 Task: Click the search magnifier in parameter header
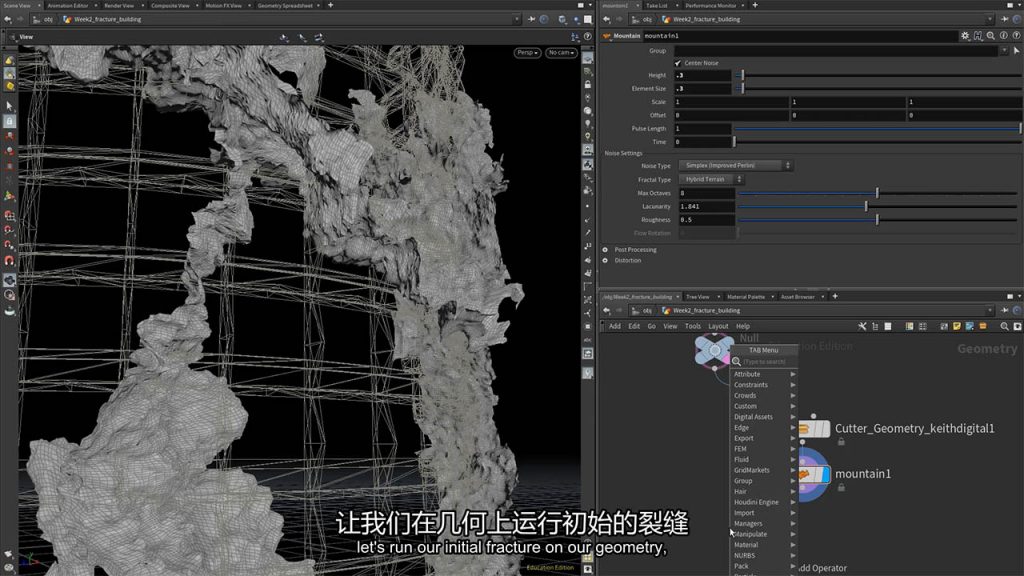coord(991,36)
